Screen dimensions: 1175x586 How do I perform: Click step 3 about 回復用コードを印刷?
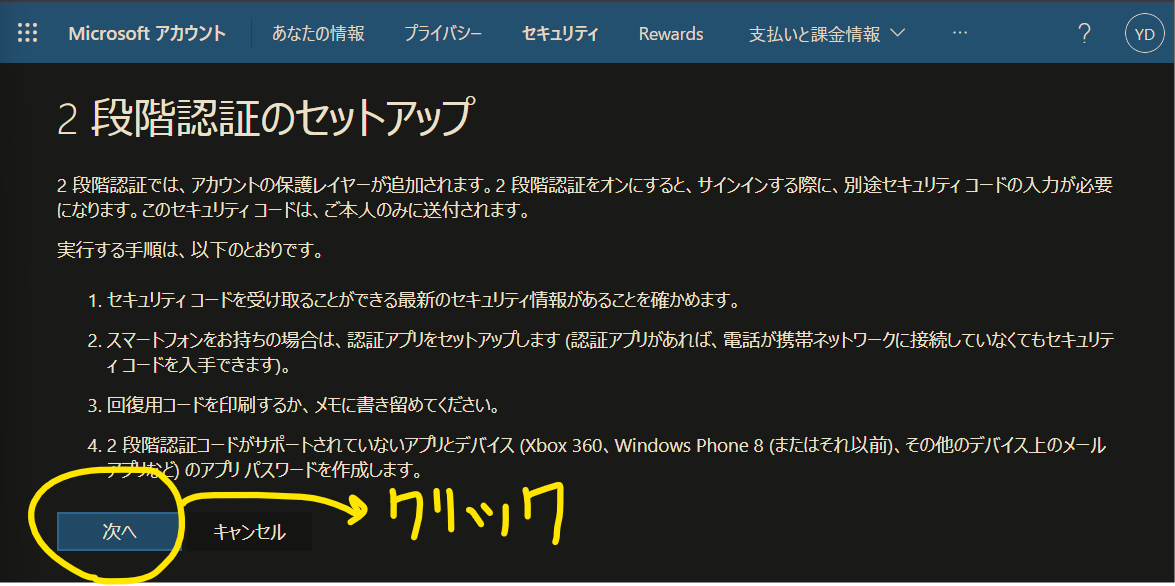tap(293, 406)
